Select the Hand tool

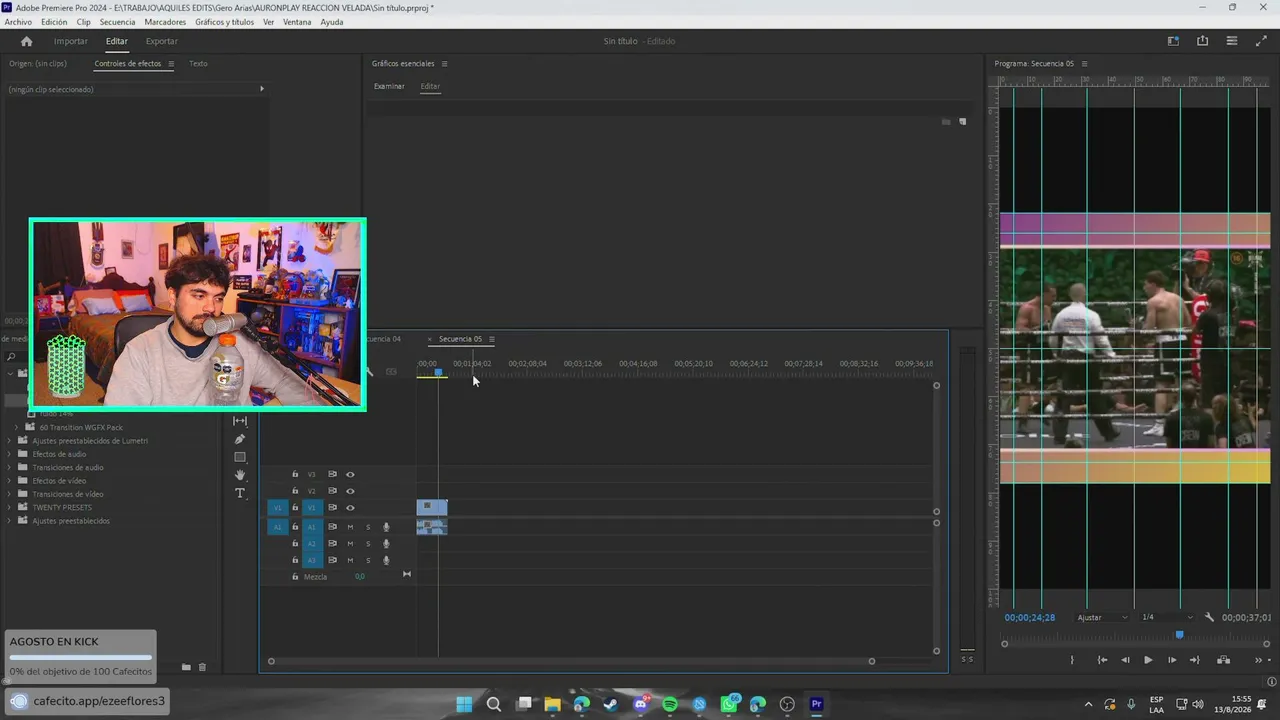(240, 475)
